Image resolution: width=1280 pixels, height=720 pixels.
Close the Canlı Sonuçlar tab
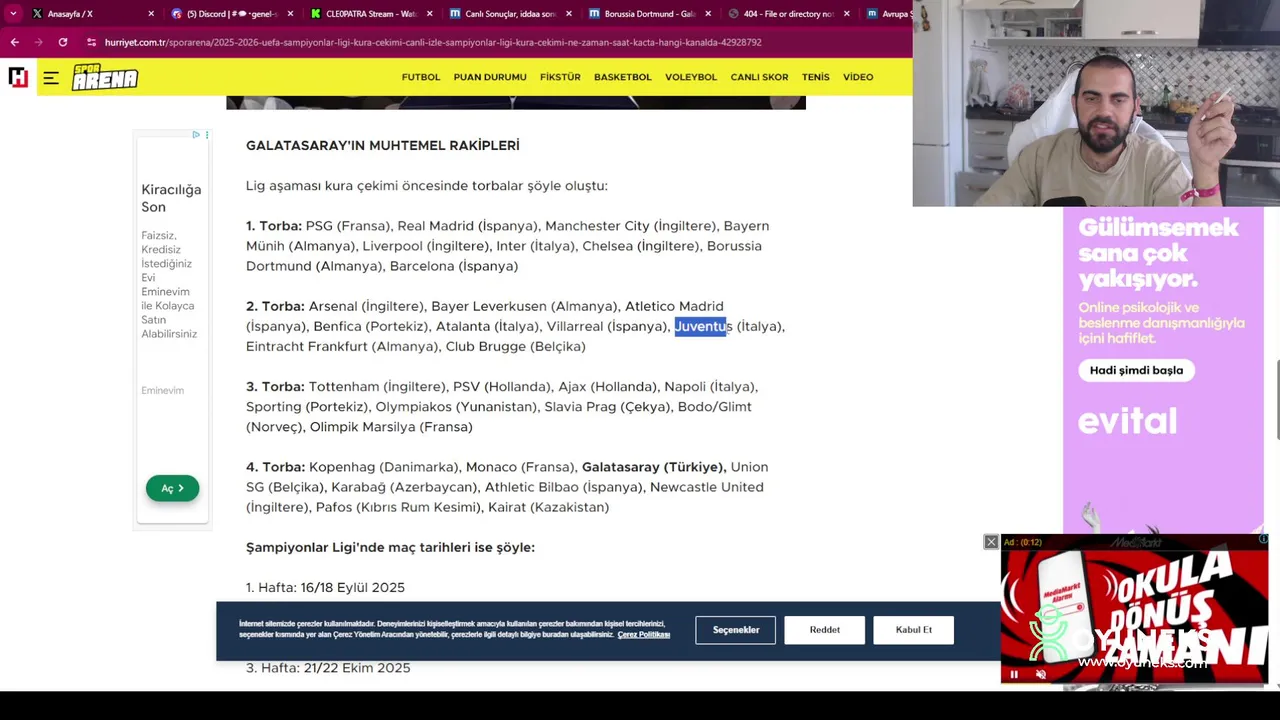point(568,14)
